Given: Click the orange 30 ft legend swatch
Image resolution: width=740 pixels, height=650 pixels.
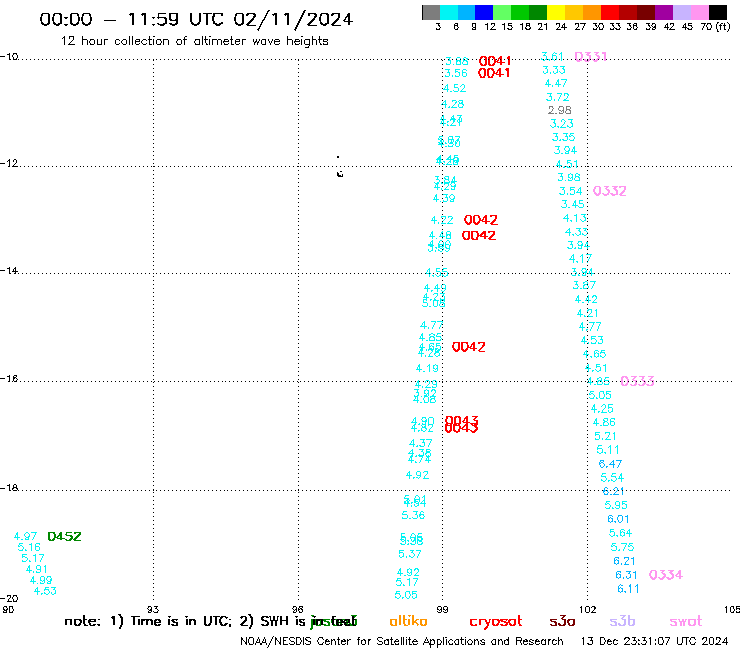Looking at the screenshot, I should pyautogui.click(x=592, y=12).
